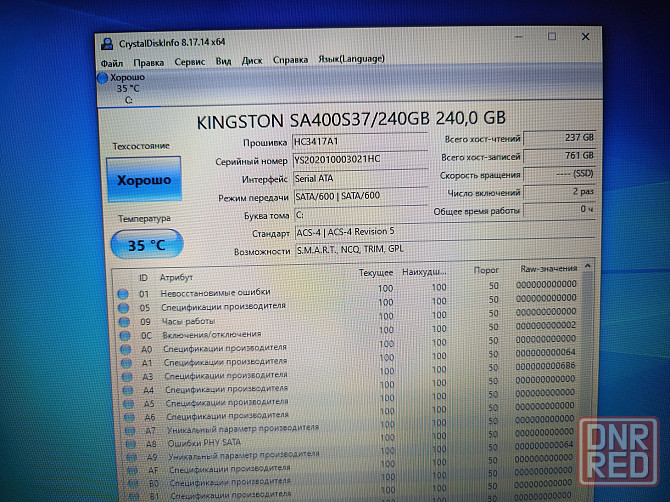Viewport: 670px width, 502px height.
Task: Click status icon for attribute A4
Action: 128,390
